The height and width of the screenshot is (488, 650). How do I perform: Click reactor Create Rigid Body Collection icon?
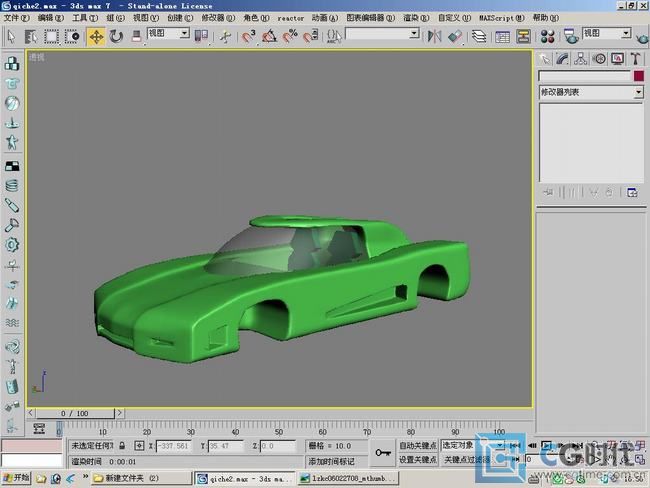(12, 63)
